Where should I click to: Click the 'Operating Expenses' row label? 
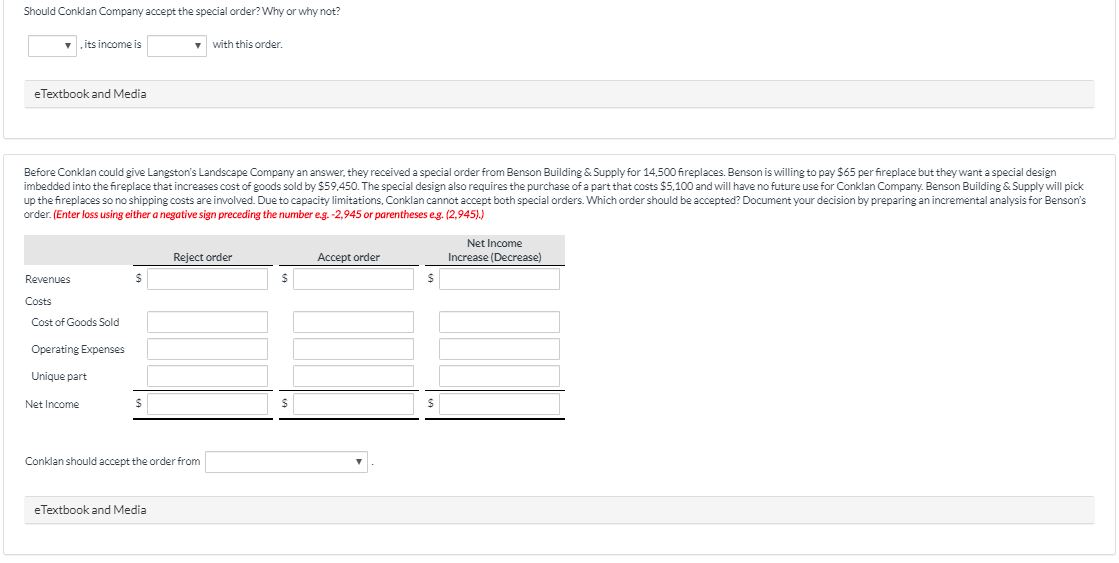click(x=78, y=350)
